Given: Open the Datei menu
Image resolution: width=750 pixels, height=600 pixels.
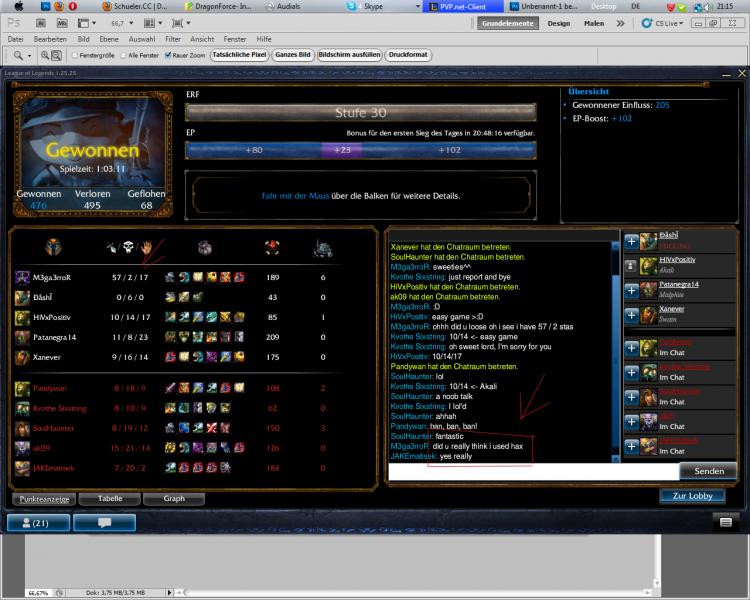Looking at the screenshot, I should pyautogui.click(x=15, y=39).
